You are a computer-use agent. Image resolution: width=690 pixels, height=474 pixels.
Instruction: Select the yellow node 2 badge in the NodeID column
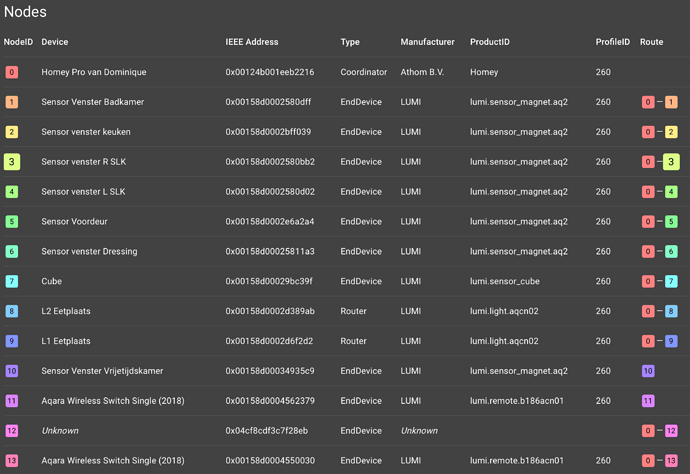pyautogui.click(x=12, y=132)
